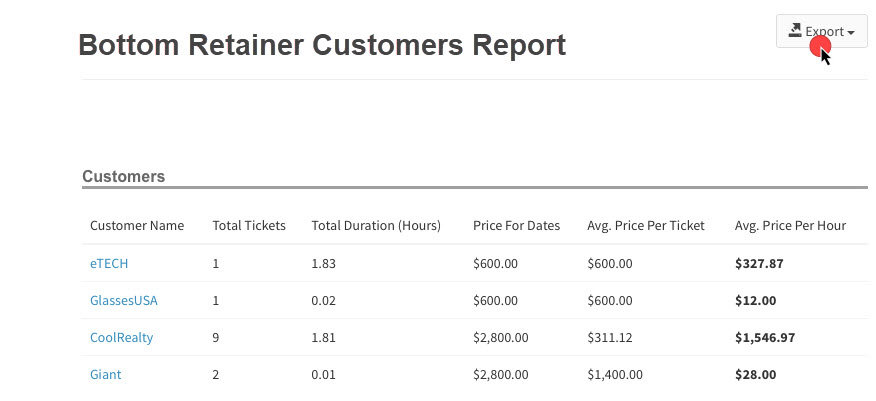Click the Avg. Price Per Ticket header

tap(646, 226)
